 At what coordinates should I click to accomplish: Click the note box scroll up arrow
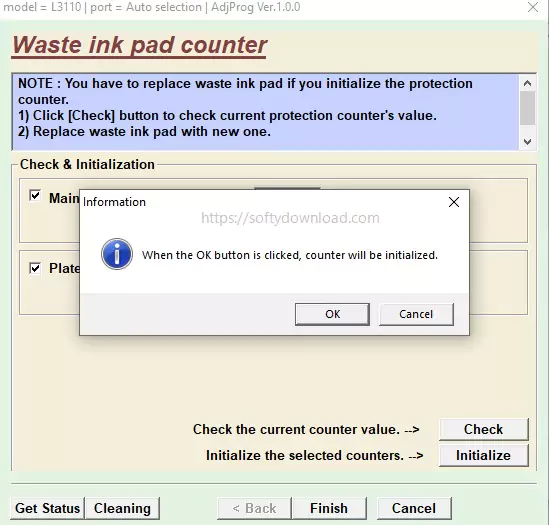pyautogui.click(x=527, y=83)
